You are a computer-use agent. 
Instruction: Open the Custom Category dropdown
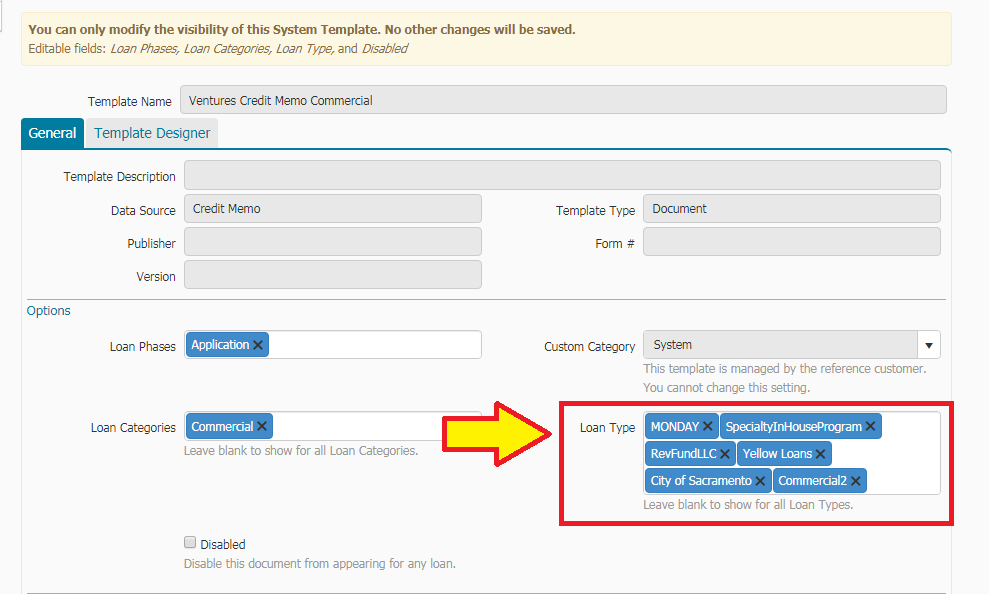click(928, 344)
